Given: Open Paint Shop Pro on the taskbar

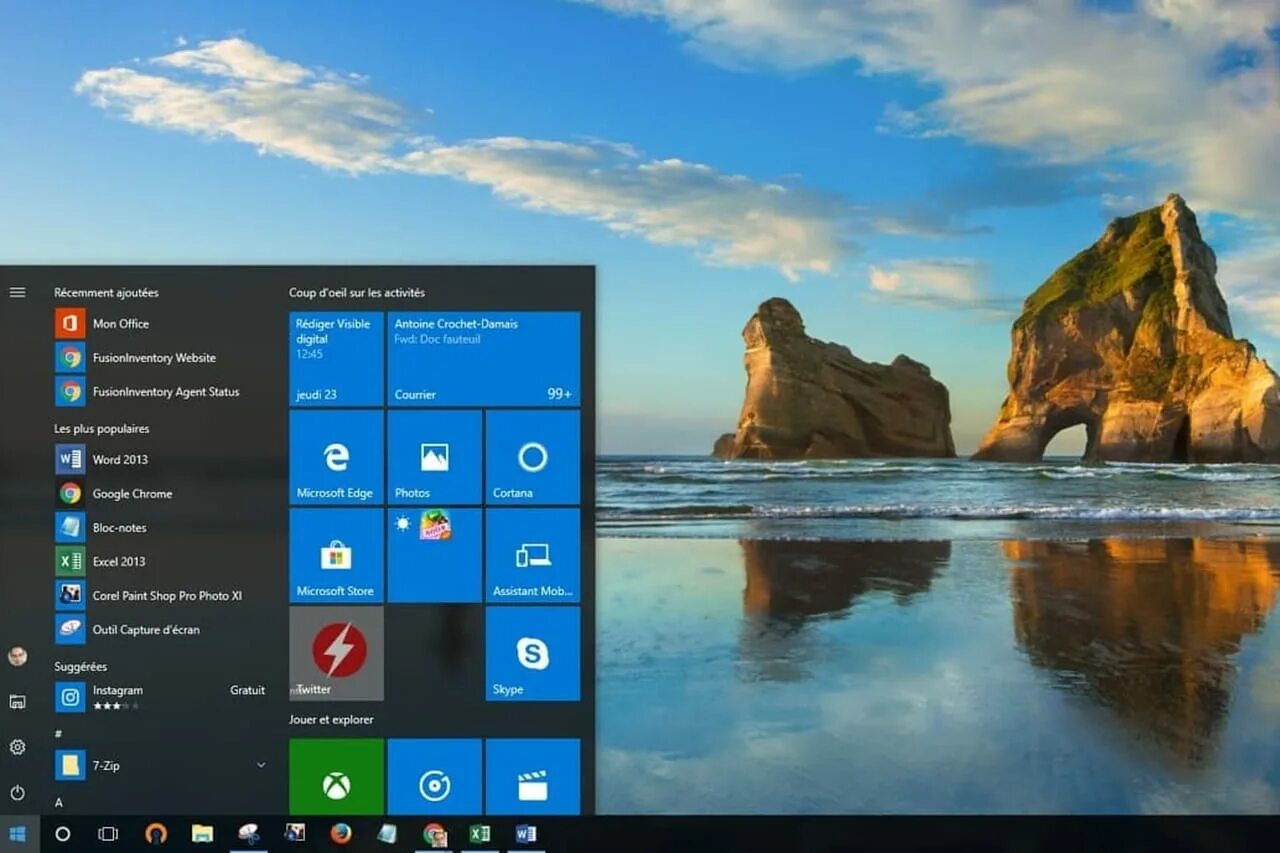Looking at the screenshot, I should [x=294, y=834].
